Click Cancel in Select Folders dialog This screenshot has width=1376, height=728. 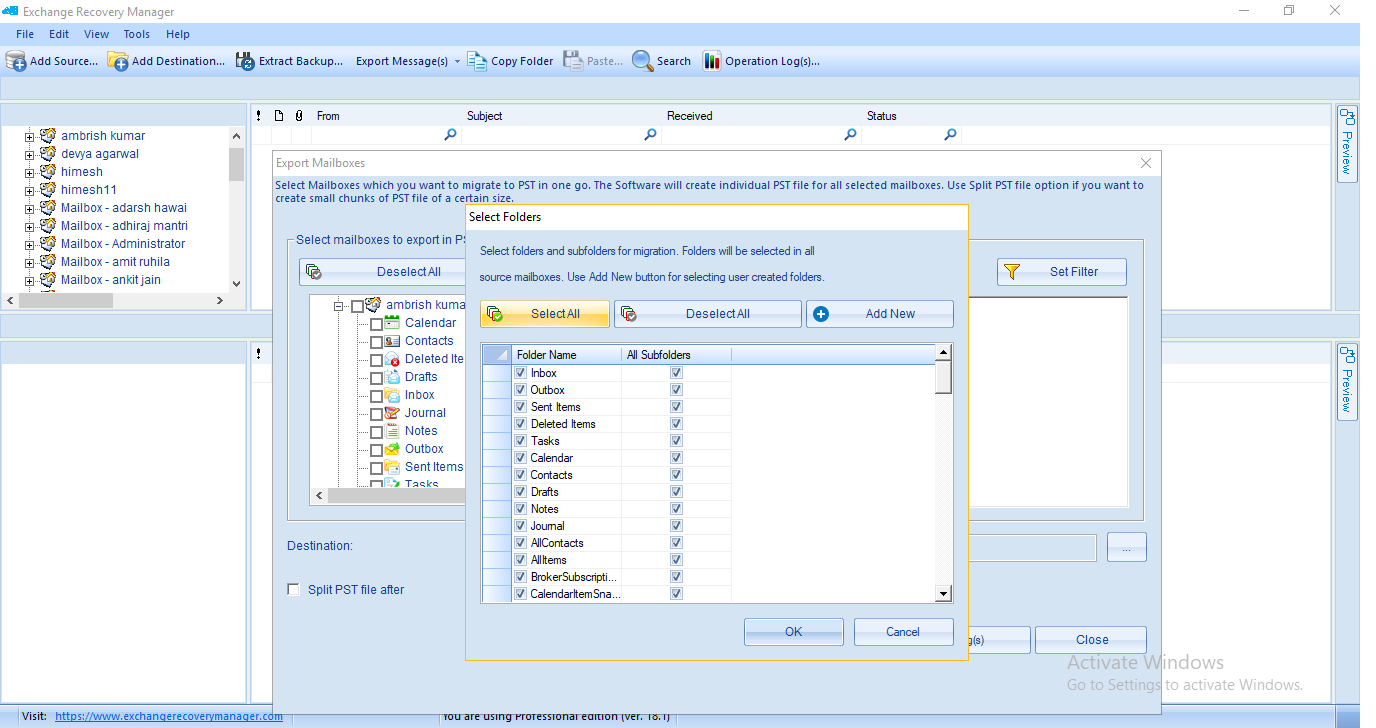tap(903, 632)
